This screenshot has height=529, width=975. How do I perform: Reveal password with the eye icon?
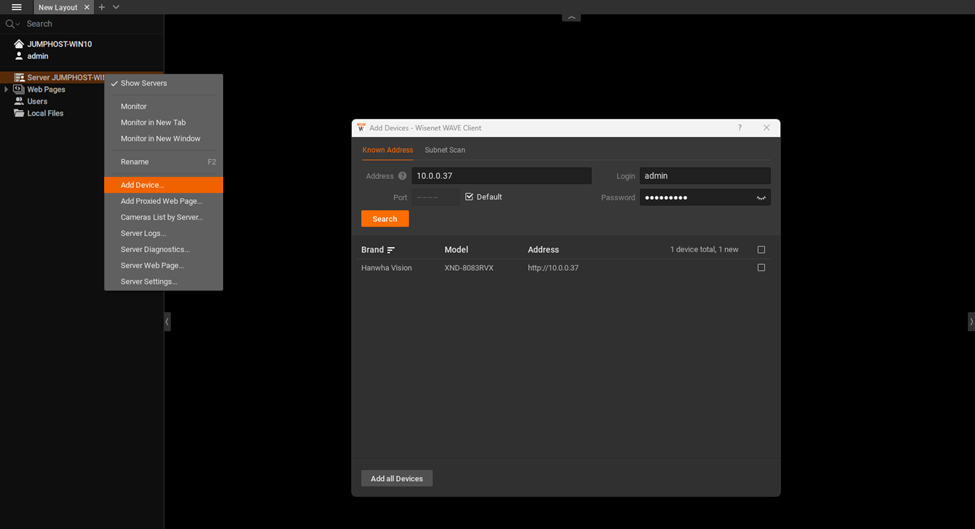761,198
